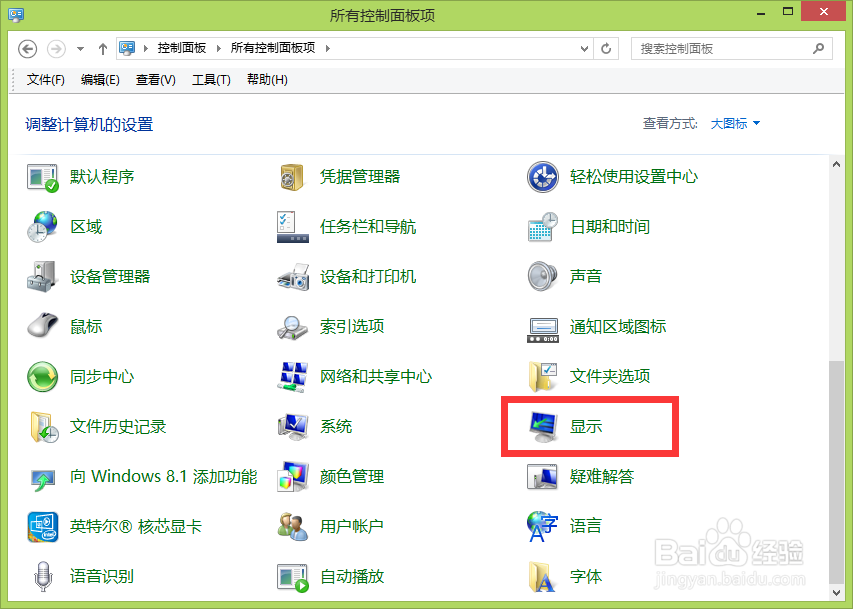Open the 英特尔 核芯显卡 icon
The height and width of the screenshot is (609, 853).
[42, 527]
